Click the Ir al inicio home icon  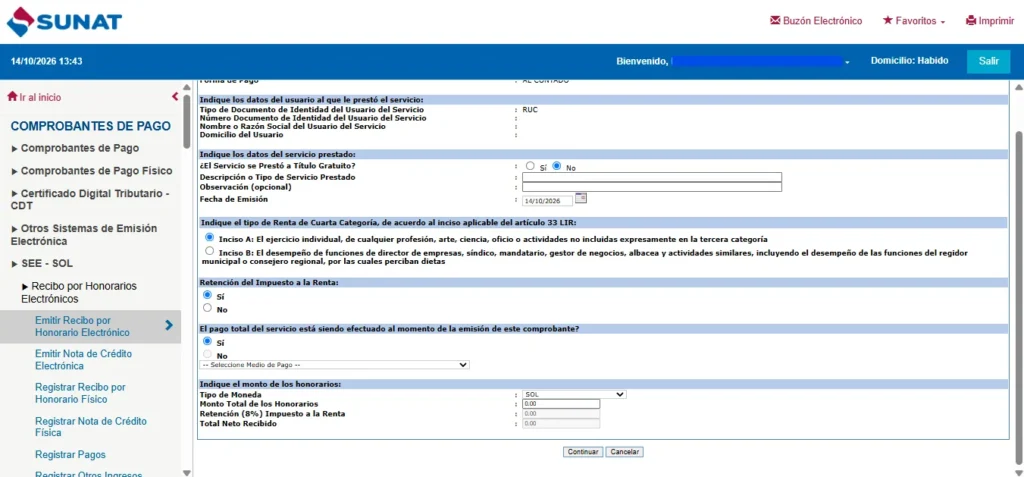pyautogui.click(x=12, y=97)
